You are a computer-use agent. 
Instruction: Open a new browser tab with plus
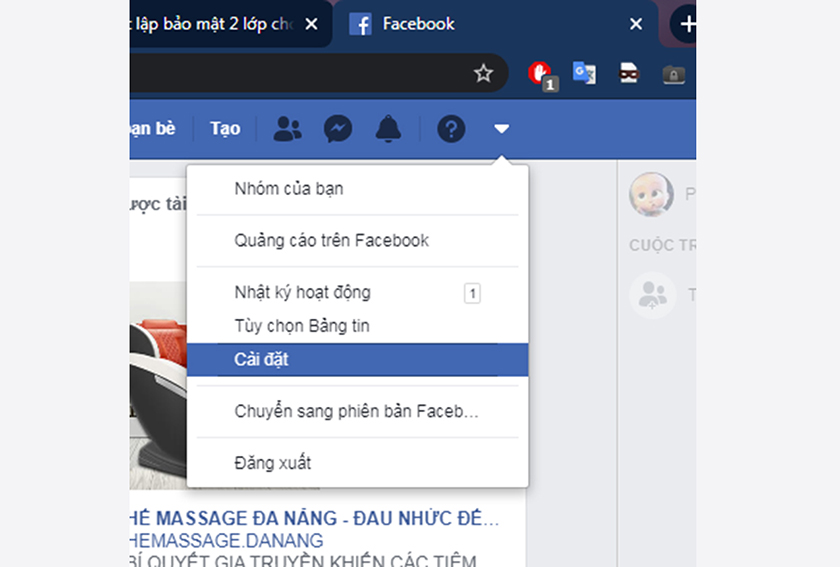(x=686, y=24)
